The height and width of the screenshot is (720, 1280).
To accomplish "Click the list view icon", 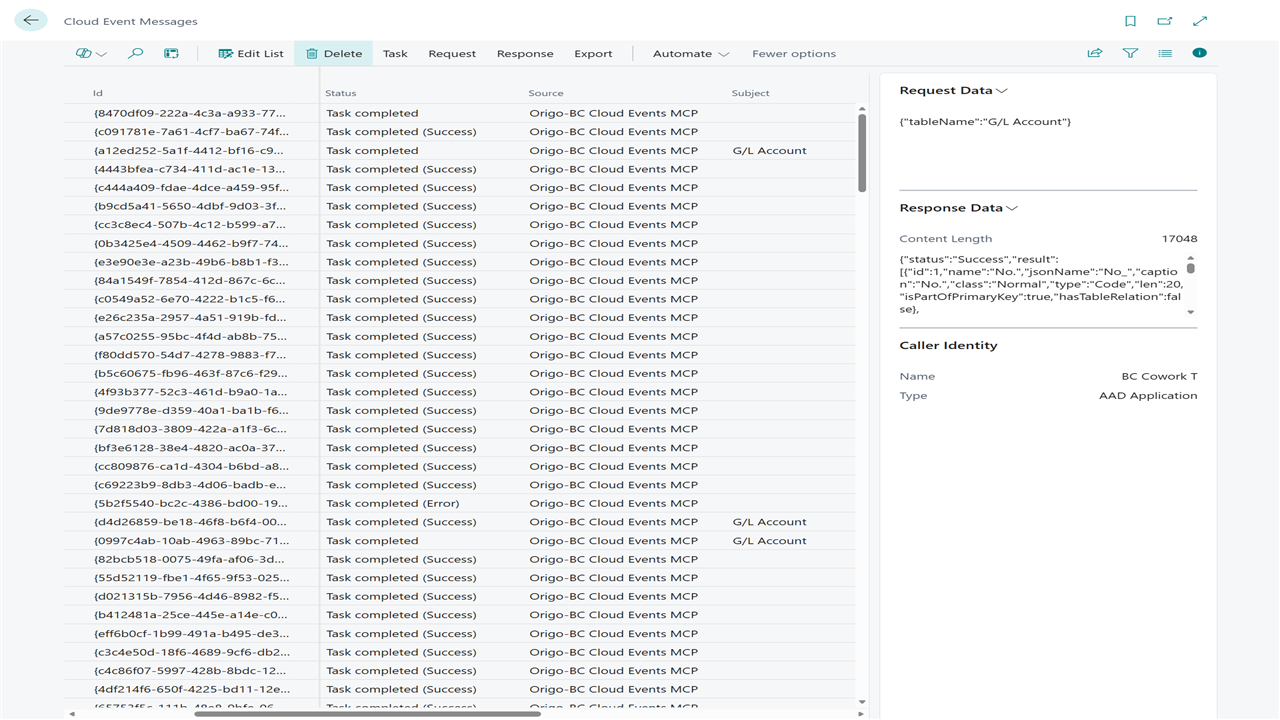I will (x=1165, y=53).
